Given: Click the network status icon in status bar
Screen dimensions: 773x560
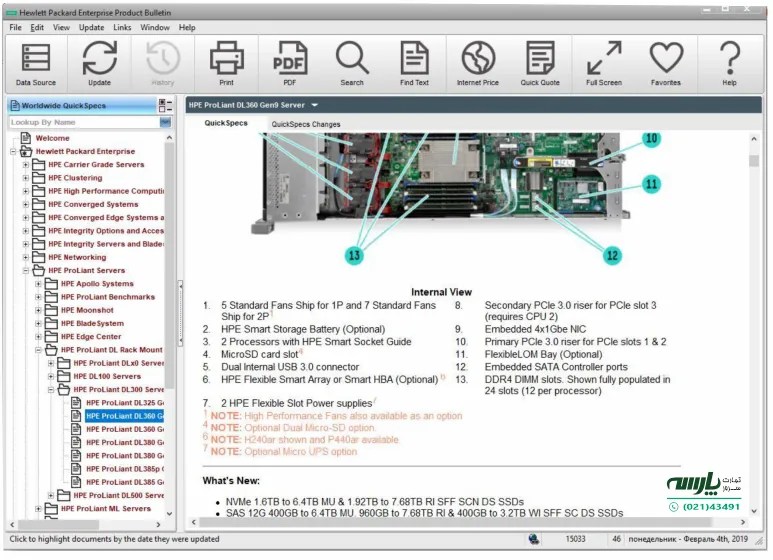Looking at the screenshot, I should tap(533, 539).
